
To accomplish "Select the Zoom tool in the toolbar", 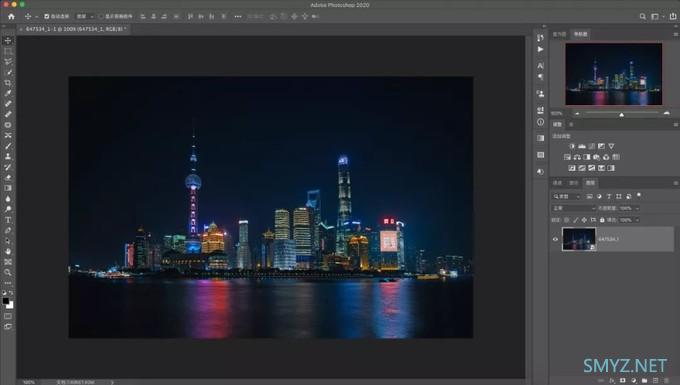I will 8,272.
